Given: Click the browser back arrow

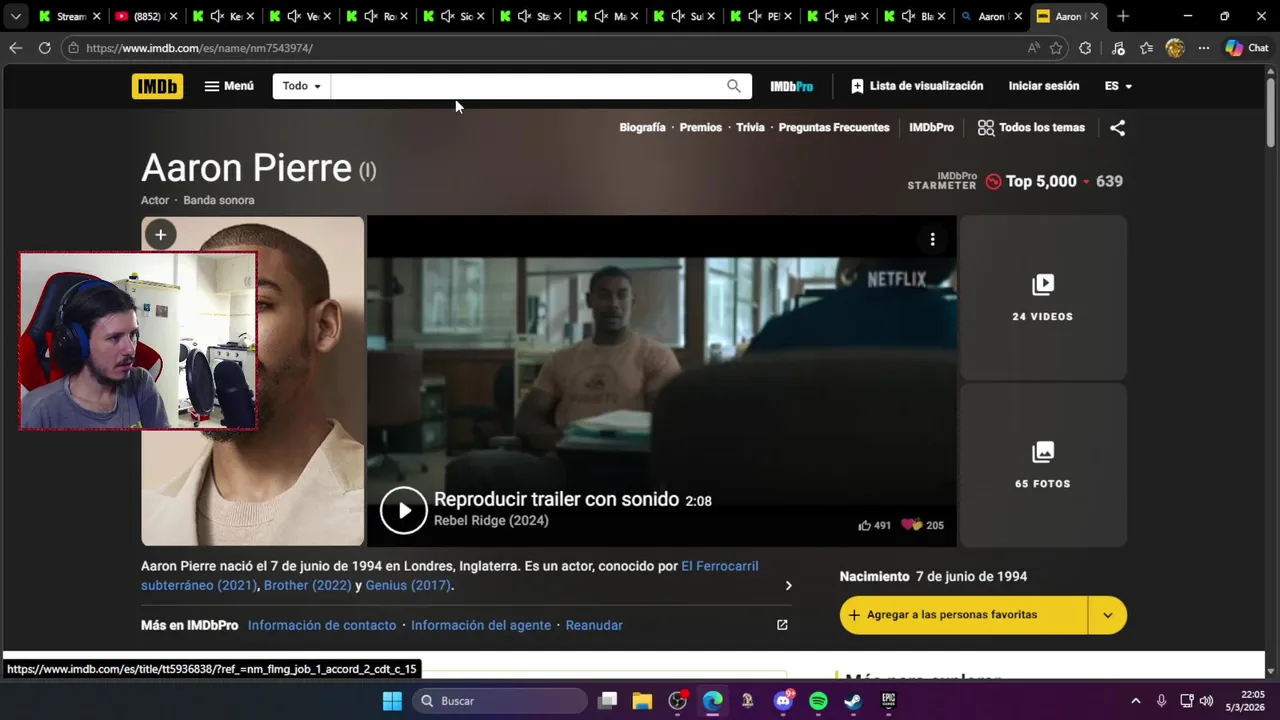Looking at the screenshot, I should 15,48.
